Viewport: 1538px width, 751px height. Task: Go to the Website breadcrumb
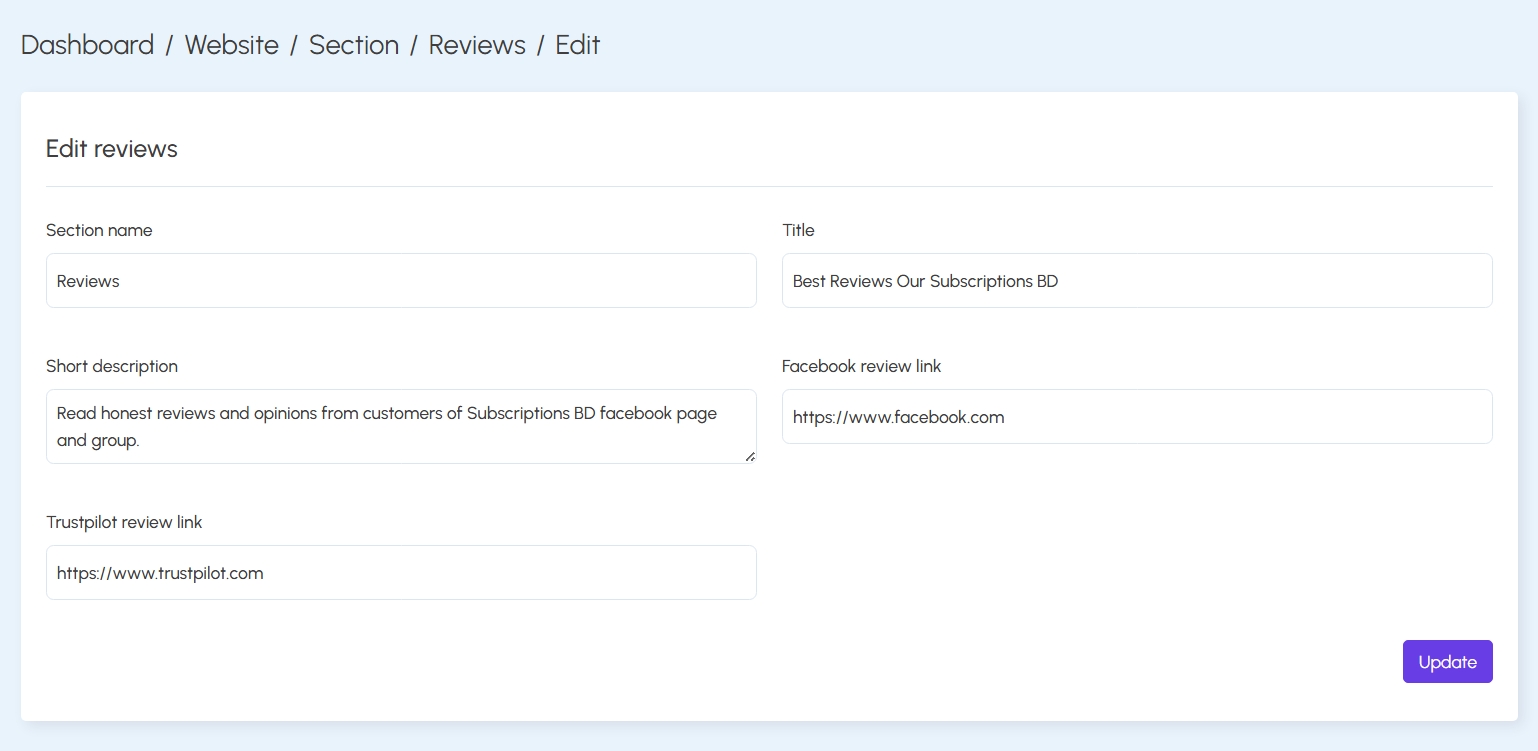232,45
